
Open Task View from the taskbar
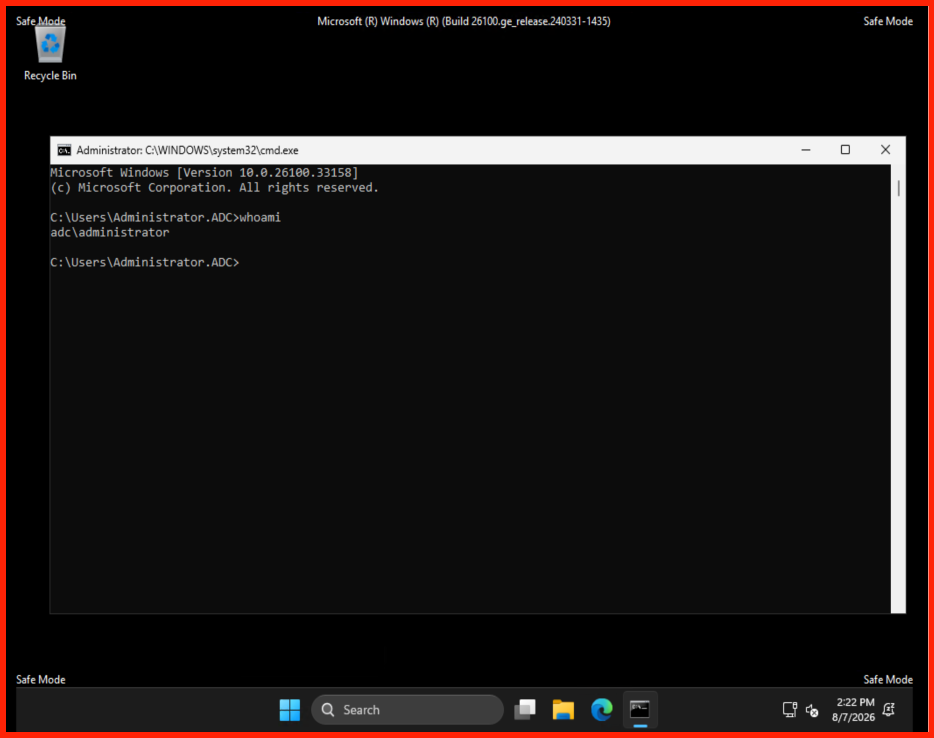tap(525, 709)
